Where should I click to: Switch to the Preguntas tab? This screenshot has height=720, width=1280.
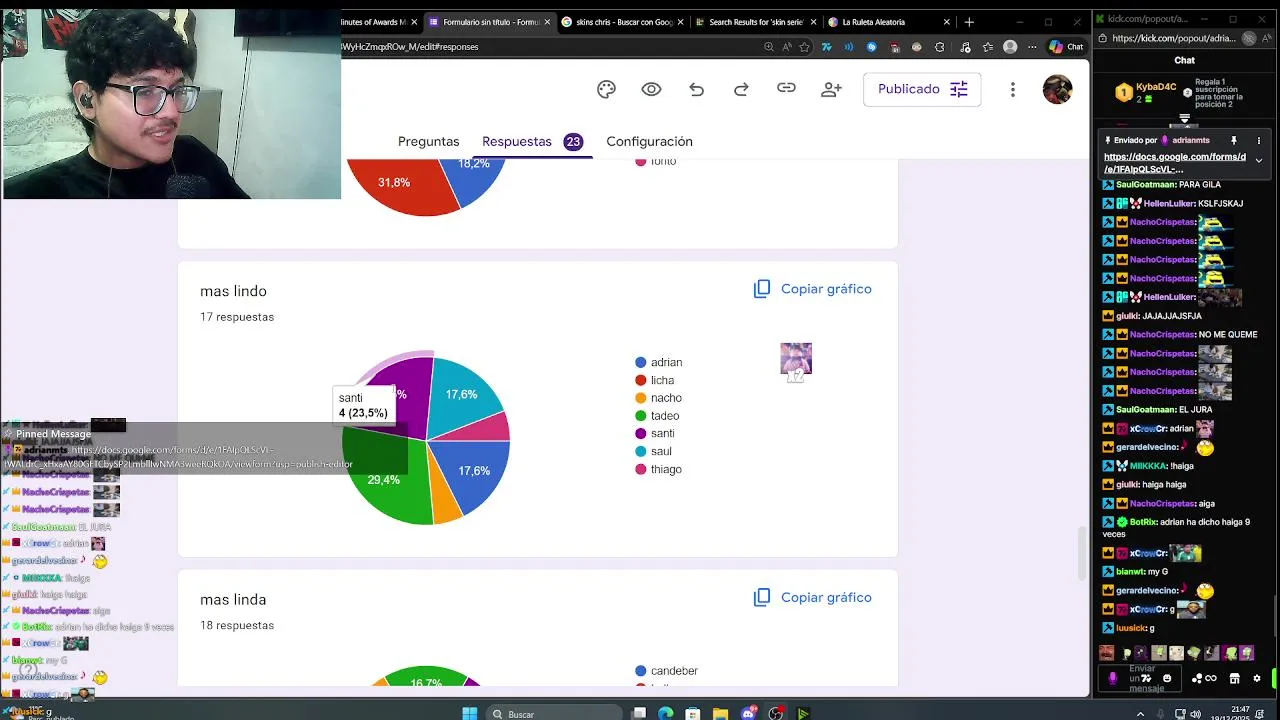428,142
